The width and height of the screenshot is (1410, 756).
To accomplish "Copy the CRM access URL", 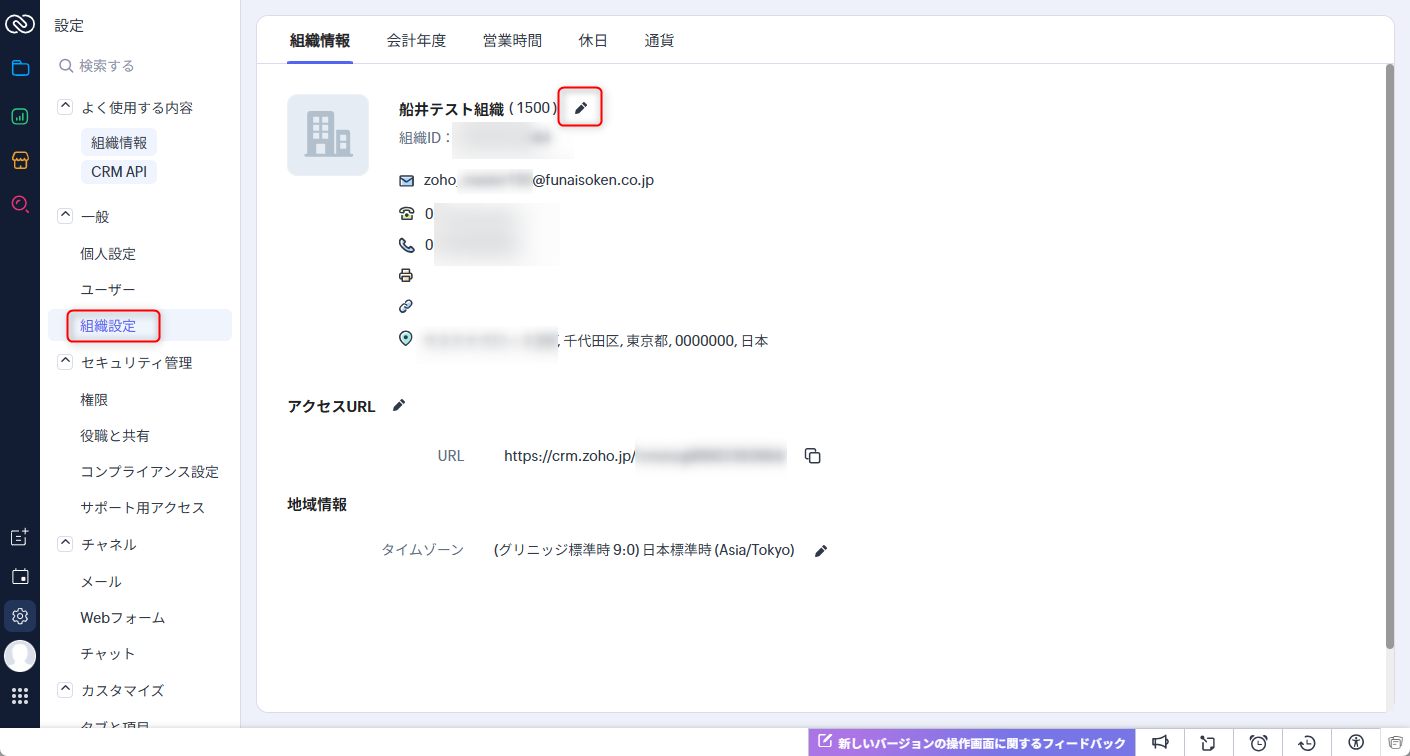I will click(813, 456).
